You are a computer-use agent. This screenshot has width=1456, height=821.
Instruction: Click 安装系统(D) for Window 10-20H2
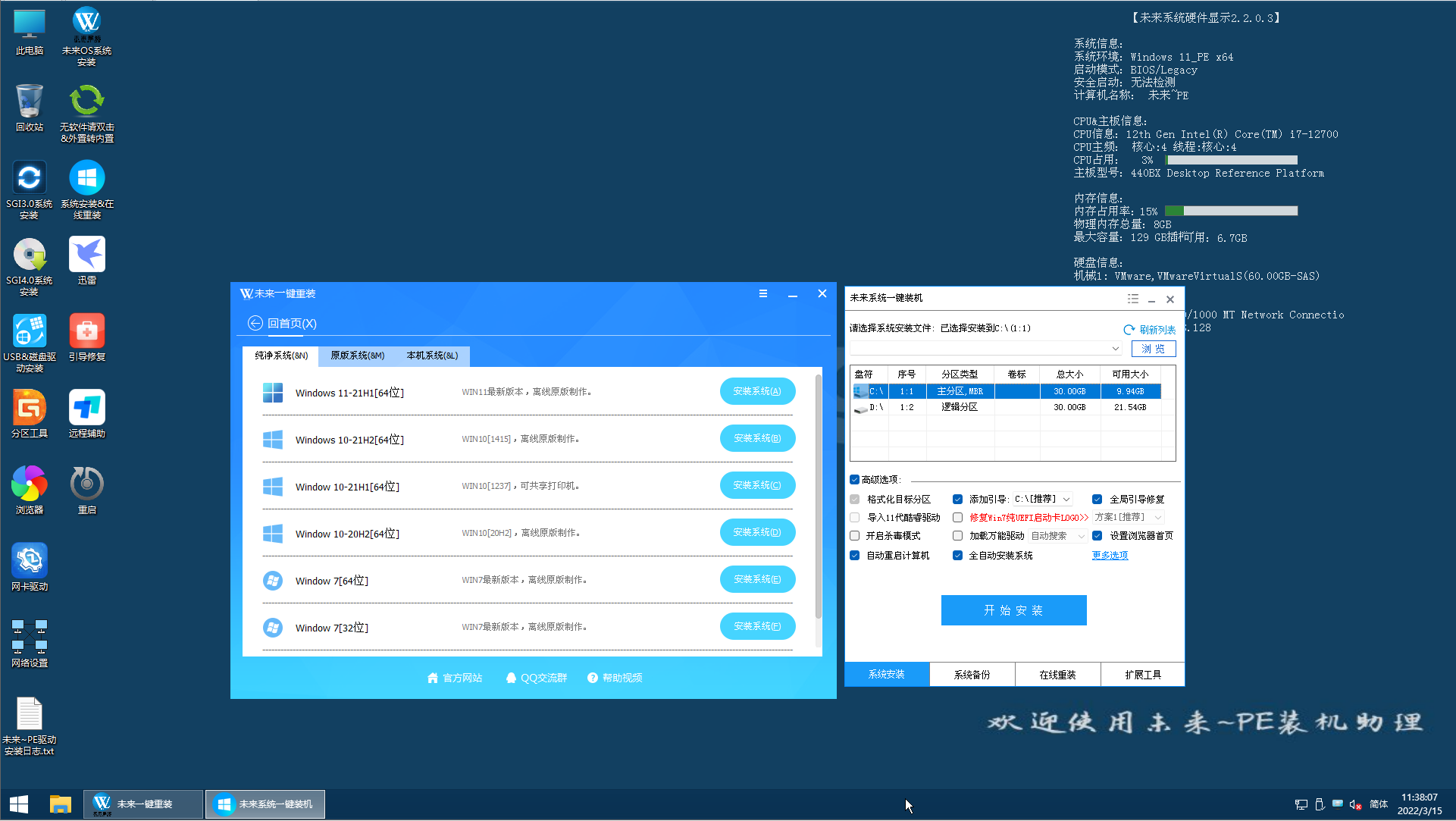click(757, 533)
